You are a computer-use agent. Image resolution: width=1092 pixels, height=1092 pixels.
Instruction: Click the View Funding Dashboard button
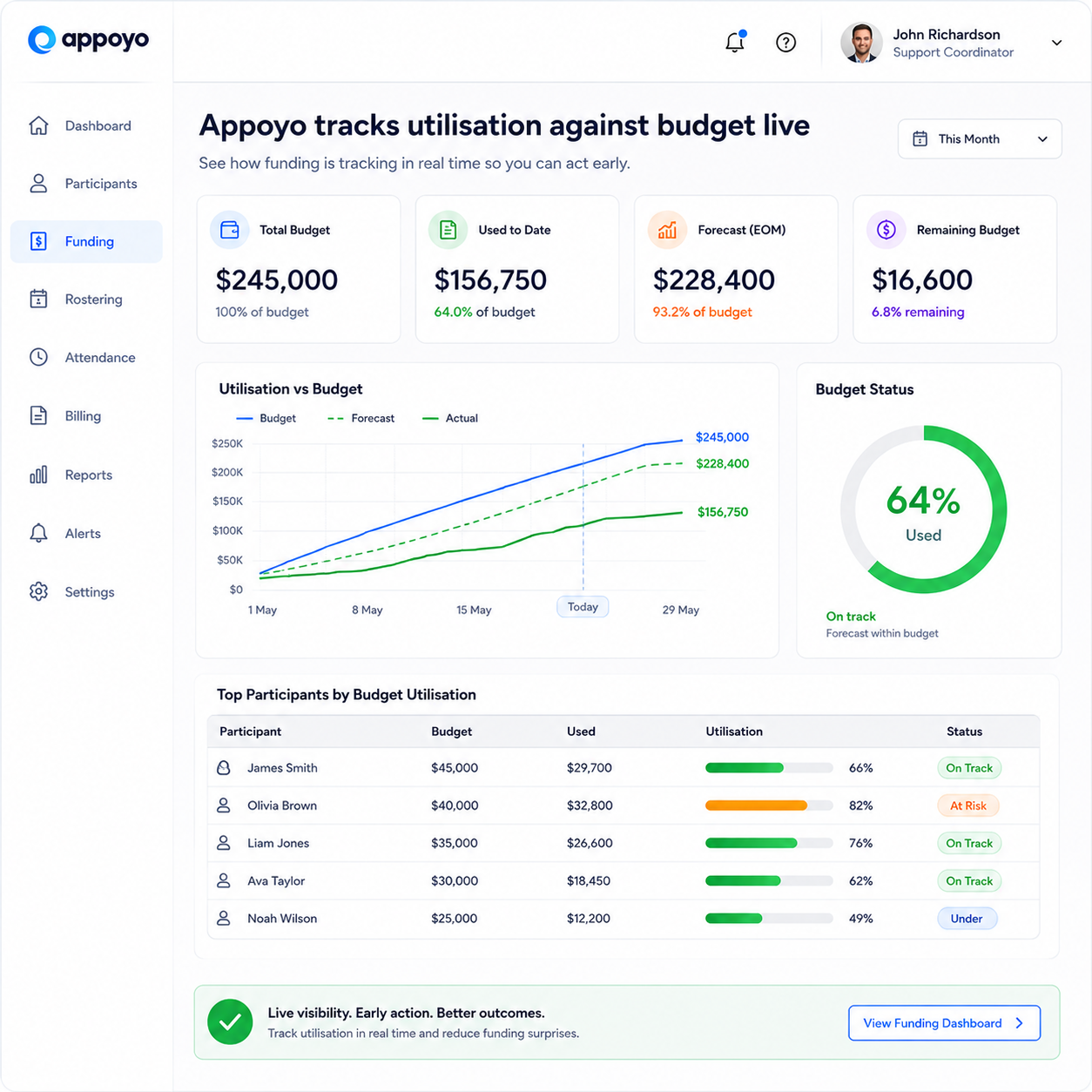944,1023
